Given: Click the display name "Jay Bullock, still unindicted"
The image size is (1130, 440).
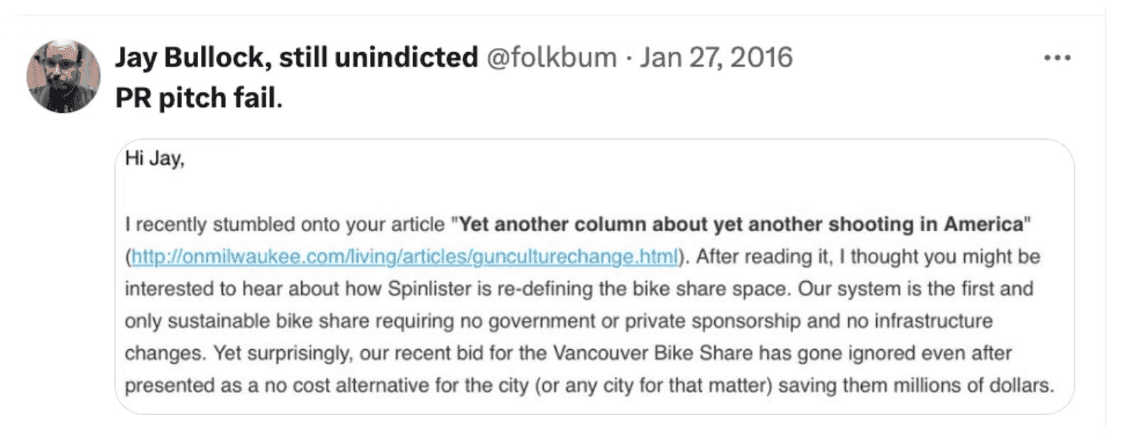Looking at the screenshot, I should (295, 58).
